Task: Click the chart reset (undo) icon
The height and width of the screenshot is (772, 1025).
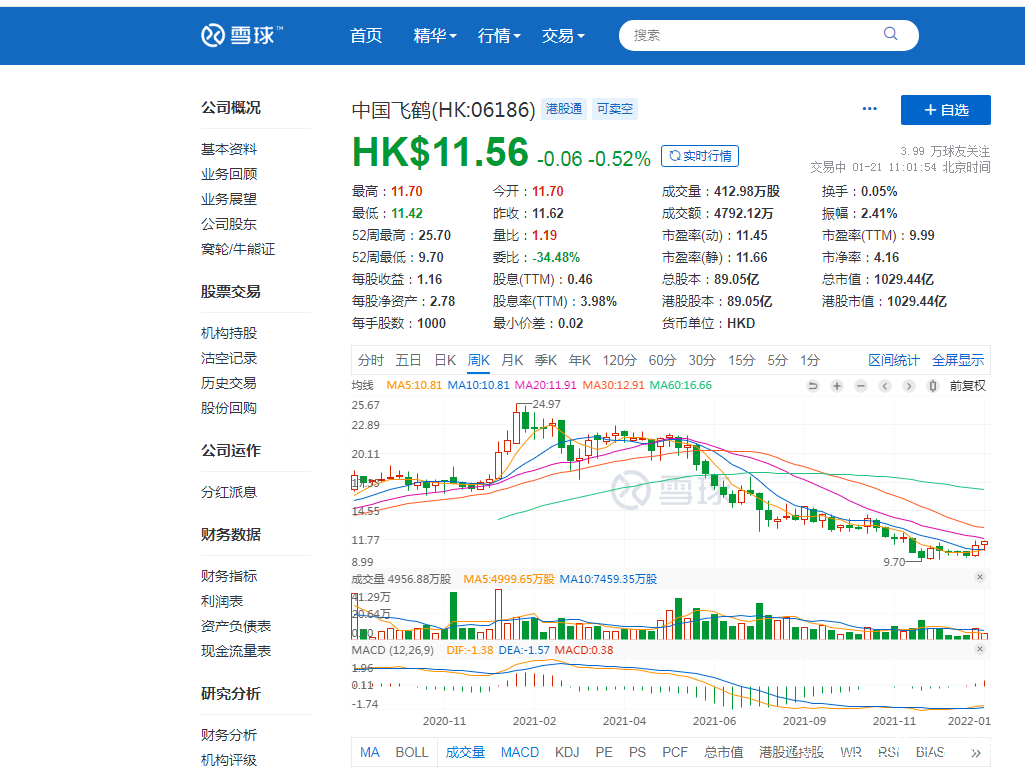Action: tap(813, 386)
